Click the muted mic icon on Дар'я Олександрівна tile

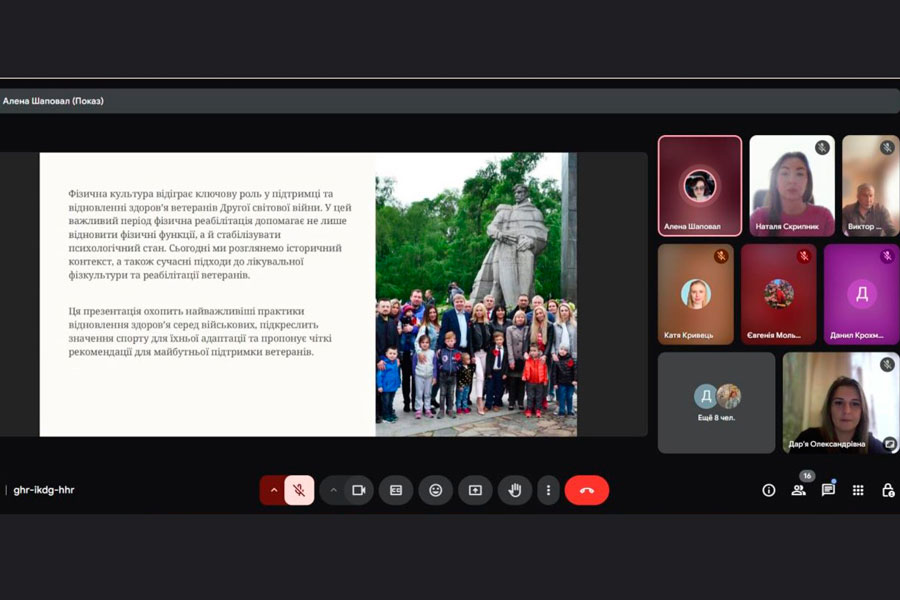click(887, 365)
